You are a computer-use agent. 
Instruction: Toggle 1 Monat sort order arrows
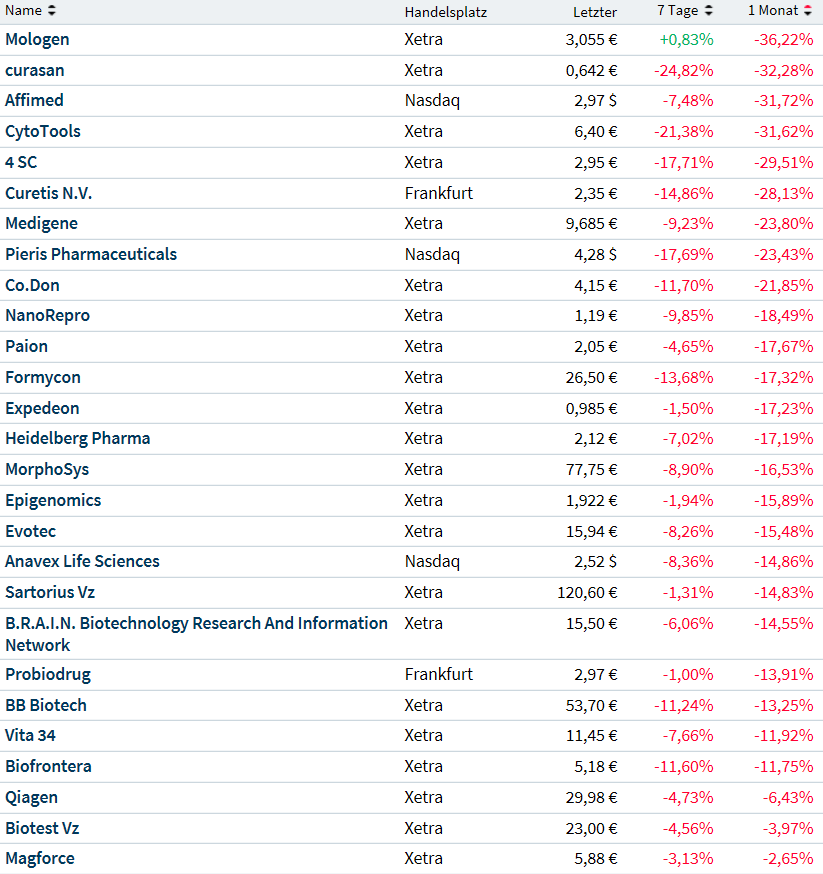(807, 11)
